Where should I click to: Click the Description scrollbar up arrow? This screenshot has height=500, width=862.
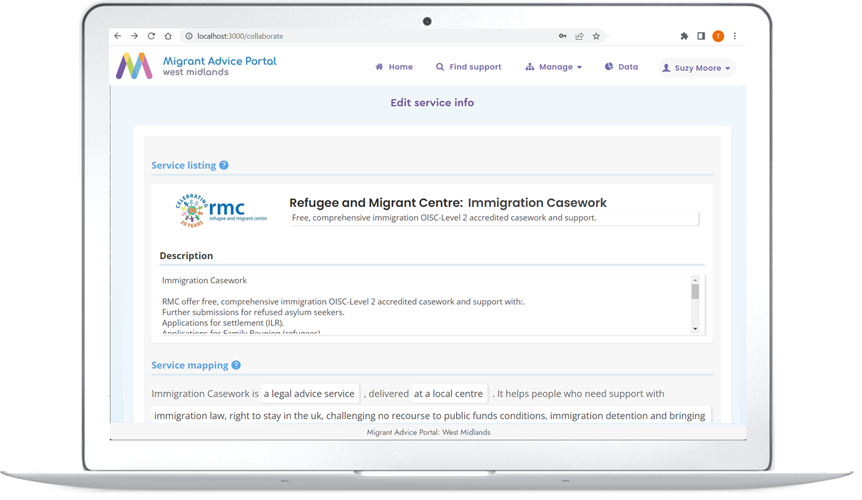click(695, 280)
